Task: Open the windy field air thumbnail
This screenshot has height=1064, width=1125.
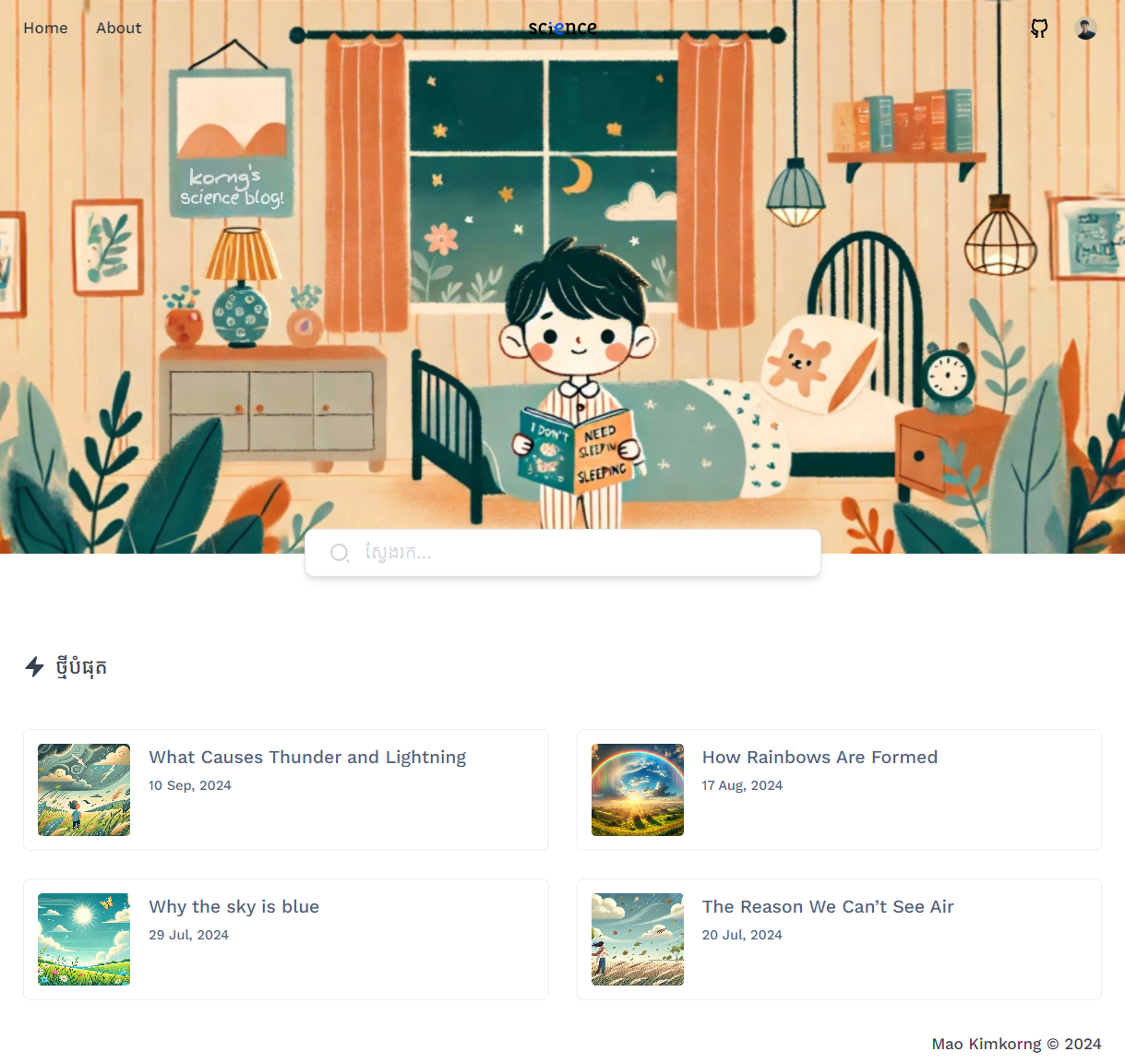Action: (x=638, y=939)
